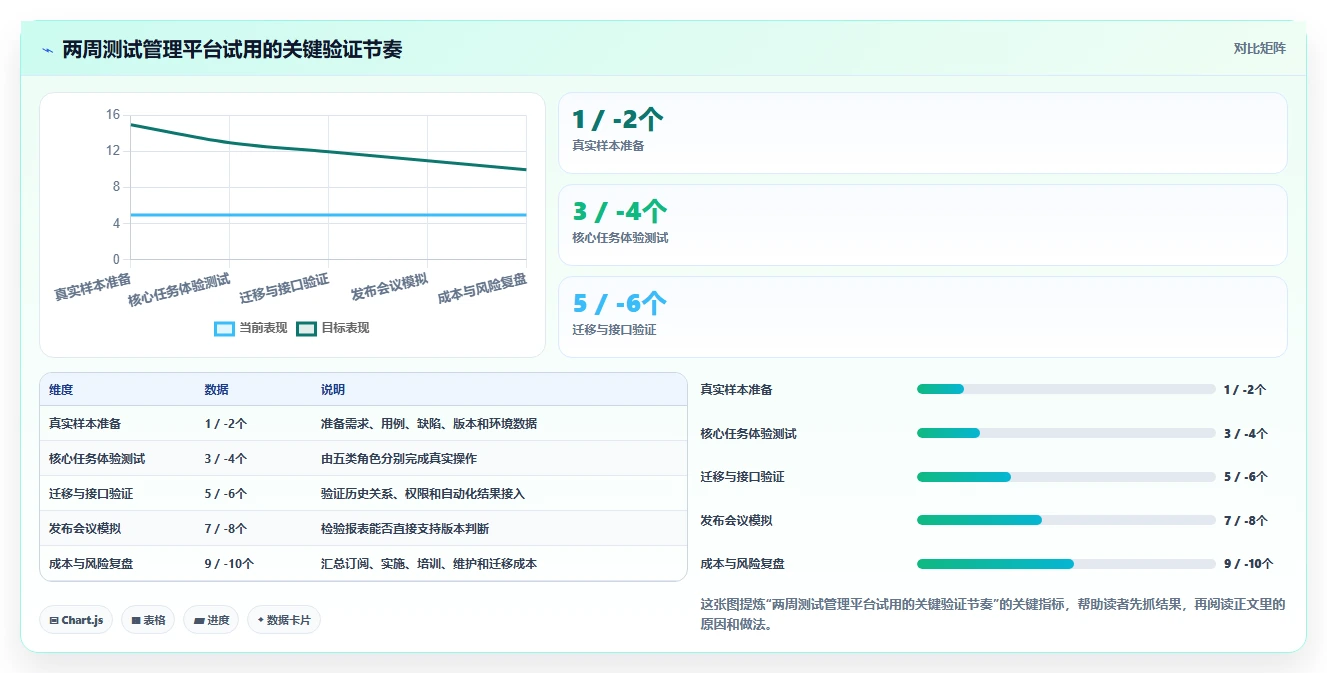Click the 核心任务体验测试 progress bar
Viewport: 1327px width, 673px height.
(1066, 433)
